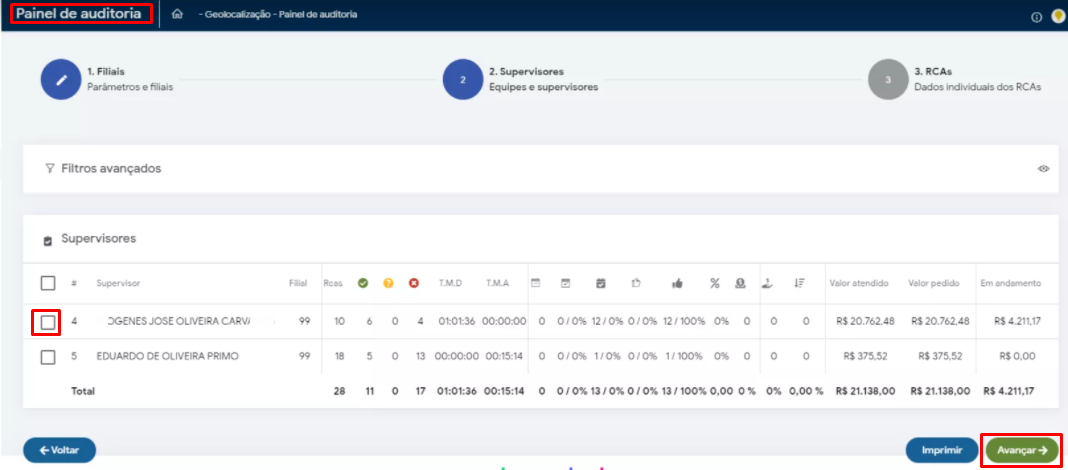Click the calendar with check outline header icon
This screenshot has height=470, width=1068.
[565, 283]
